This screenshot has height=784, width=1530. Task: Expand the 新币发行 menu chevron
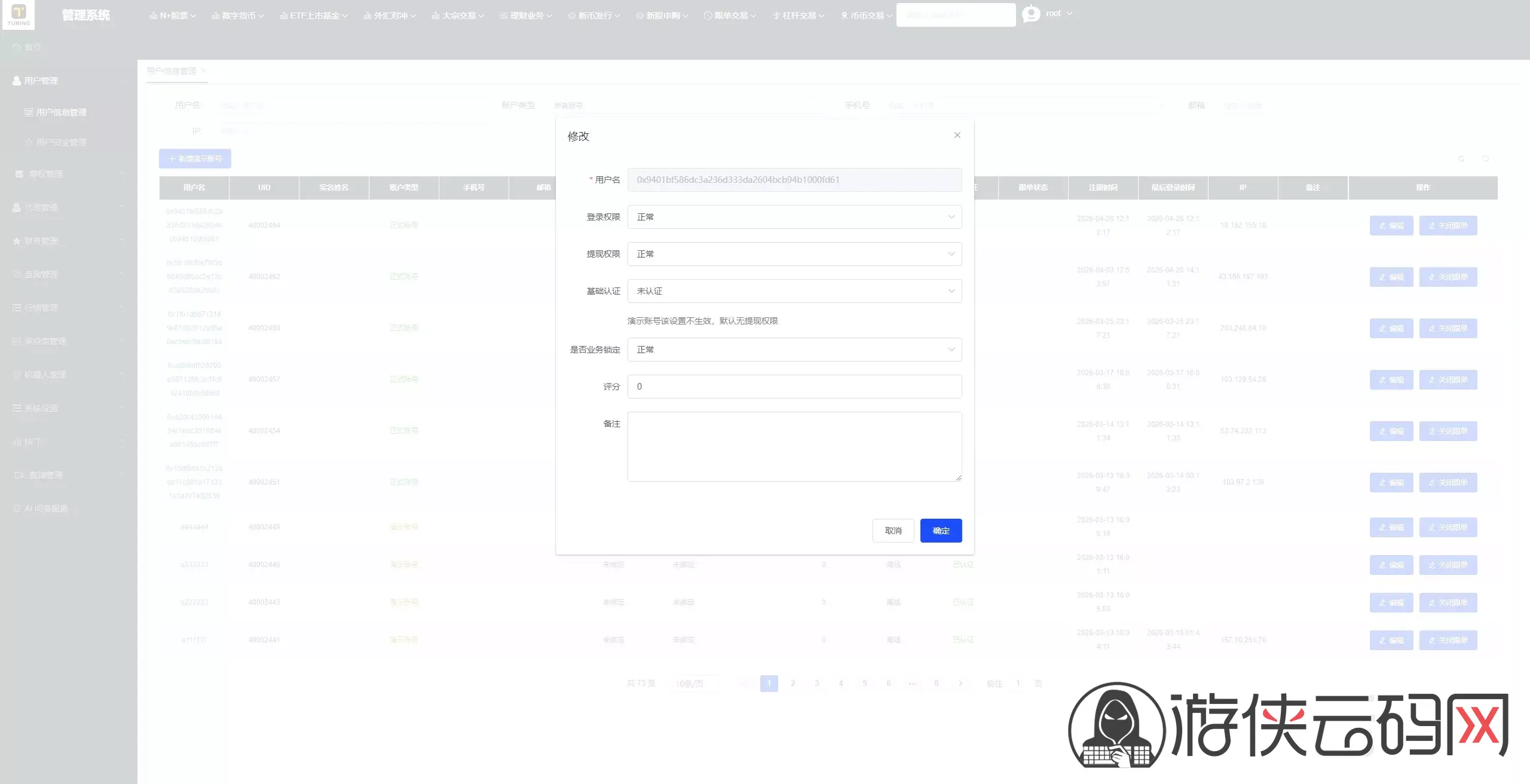(617, 16)
